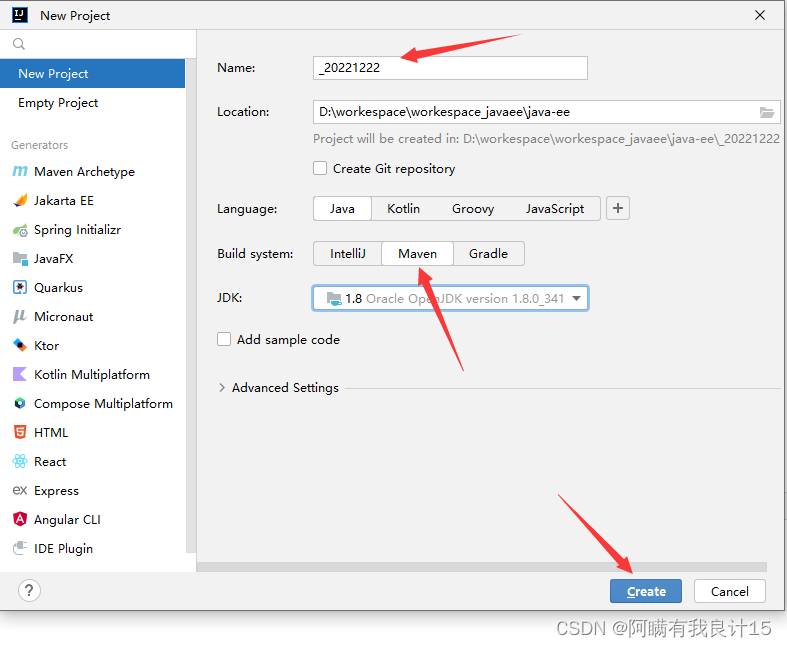This screenshot has width=787, height=647.
Task: Select the IDE Plugin generator label
Action: point(63,549)
